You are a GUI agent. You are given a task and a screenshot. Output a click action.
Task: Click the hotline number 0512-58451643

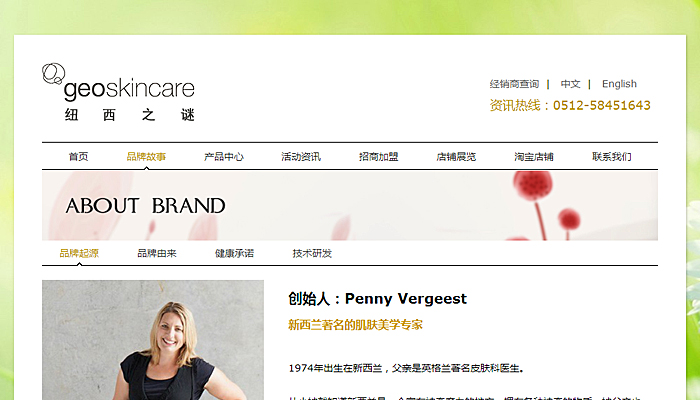pyautogui.click(x=601, y=105)
